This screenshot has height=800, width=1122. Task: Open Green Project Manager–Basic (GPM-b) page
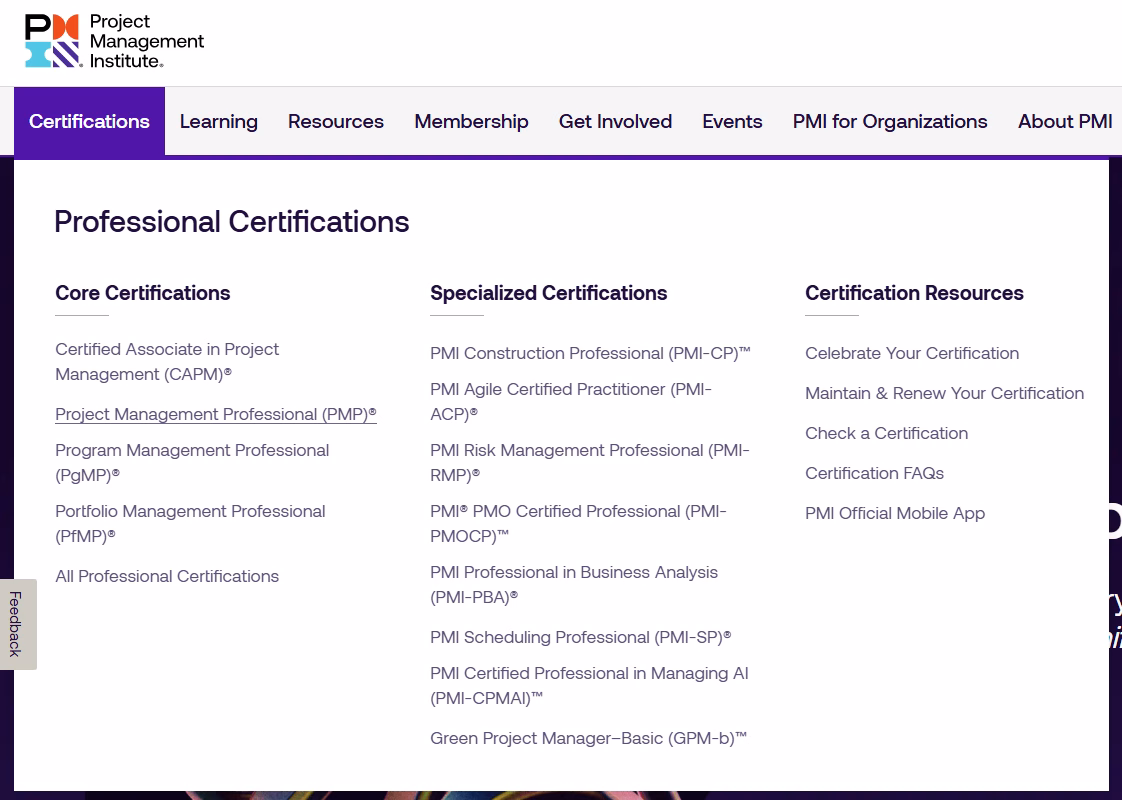587,738
